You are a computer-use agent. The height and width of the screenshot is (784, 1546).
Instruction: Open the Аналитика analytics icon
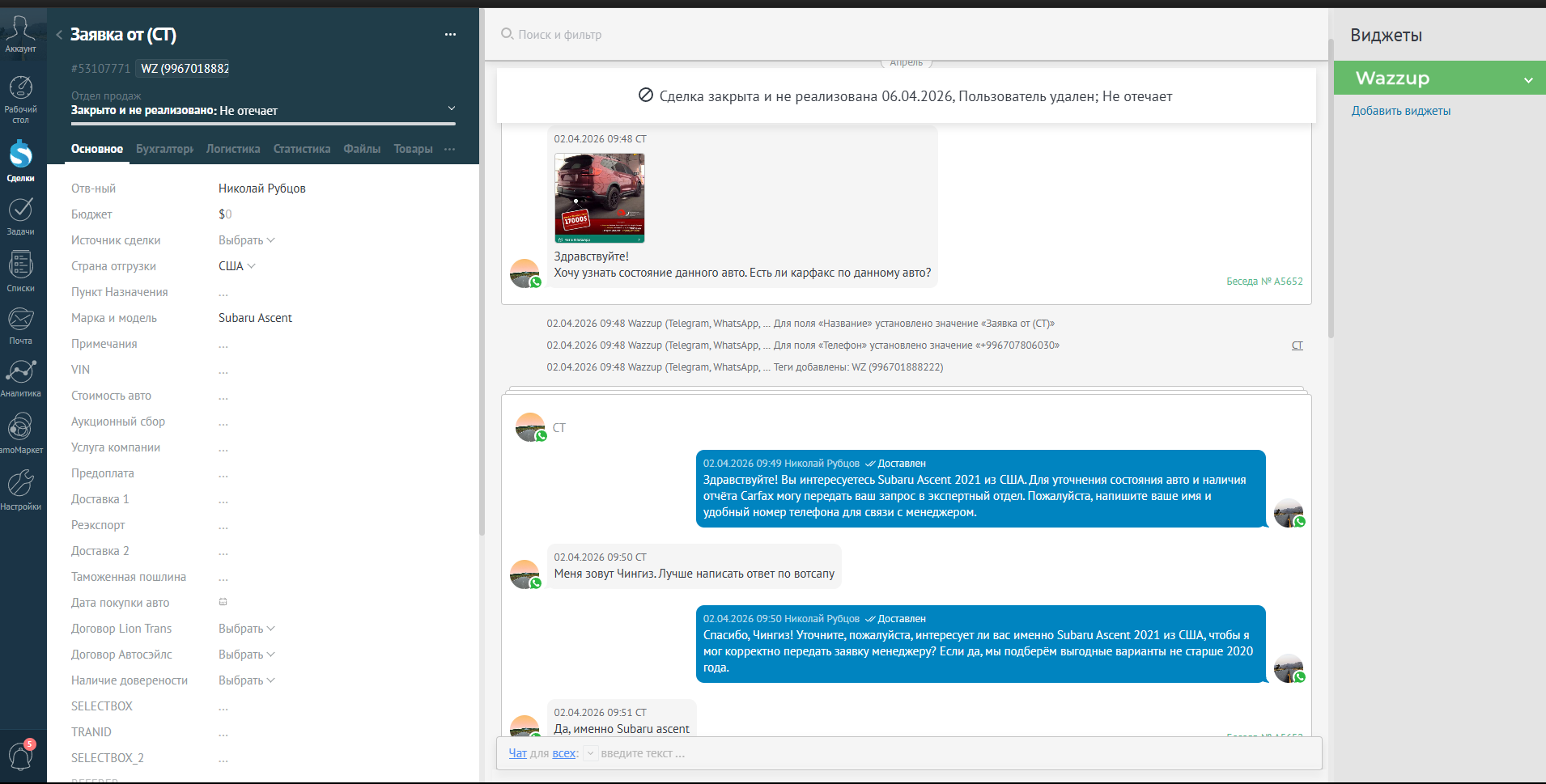coord(20,378)
